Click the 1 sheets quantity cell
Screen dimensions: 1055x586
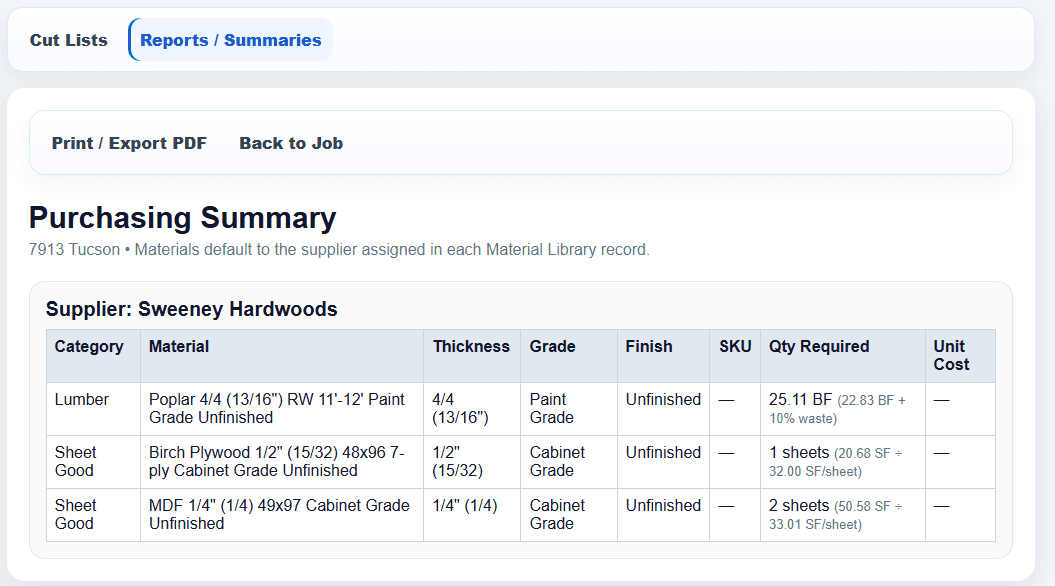(x=843, y=462)
